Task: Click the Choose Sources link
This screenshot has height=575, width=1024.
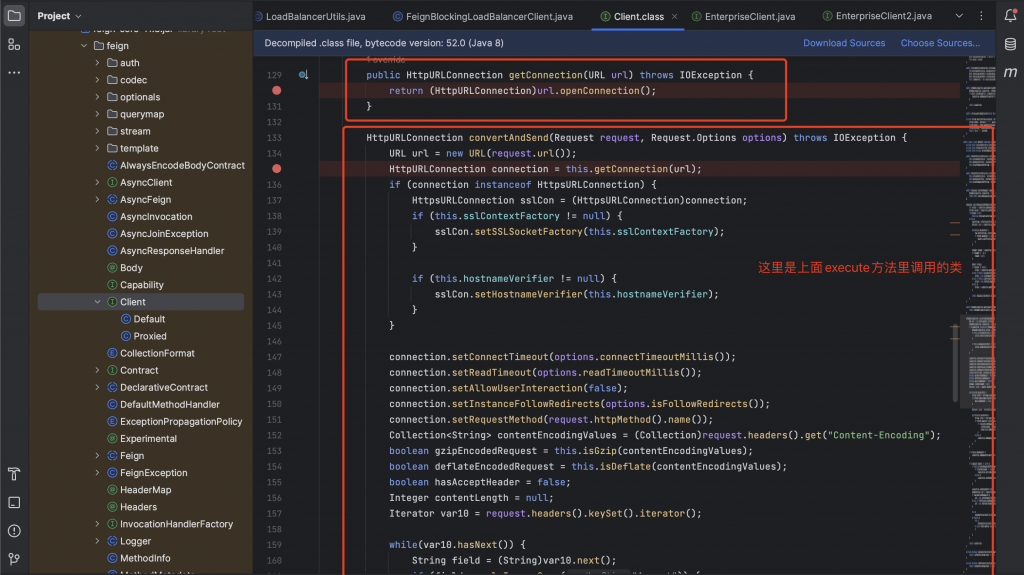Action: pyautogui.click(x=940, y=43)
